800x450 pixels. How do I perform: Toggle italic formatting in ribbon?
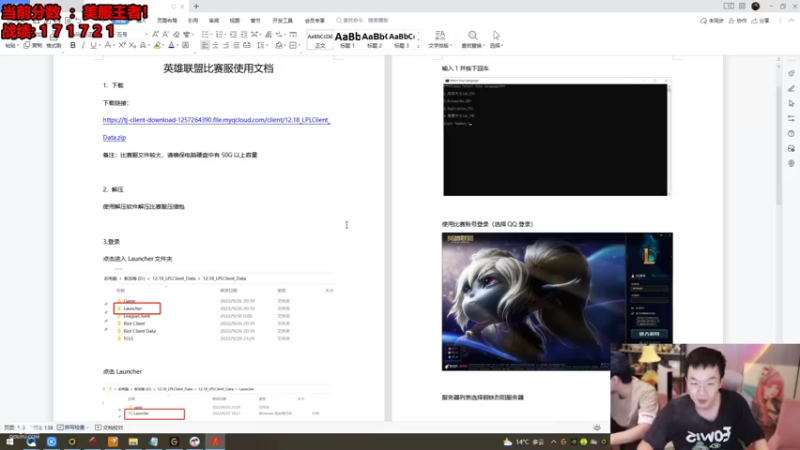coord(83,45)
